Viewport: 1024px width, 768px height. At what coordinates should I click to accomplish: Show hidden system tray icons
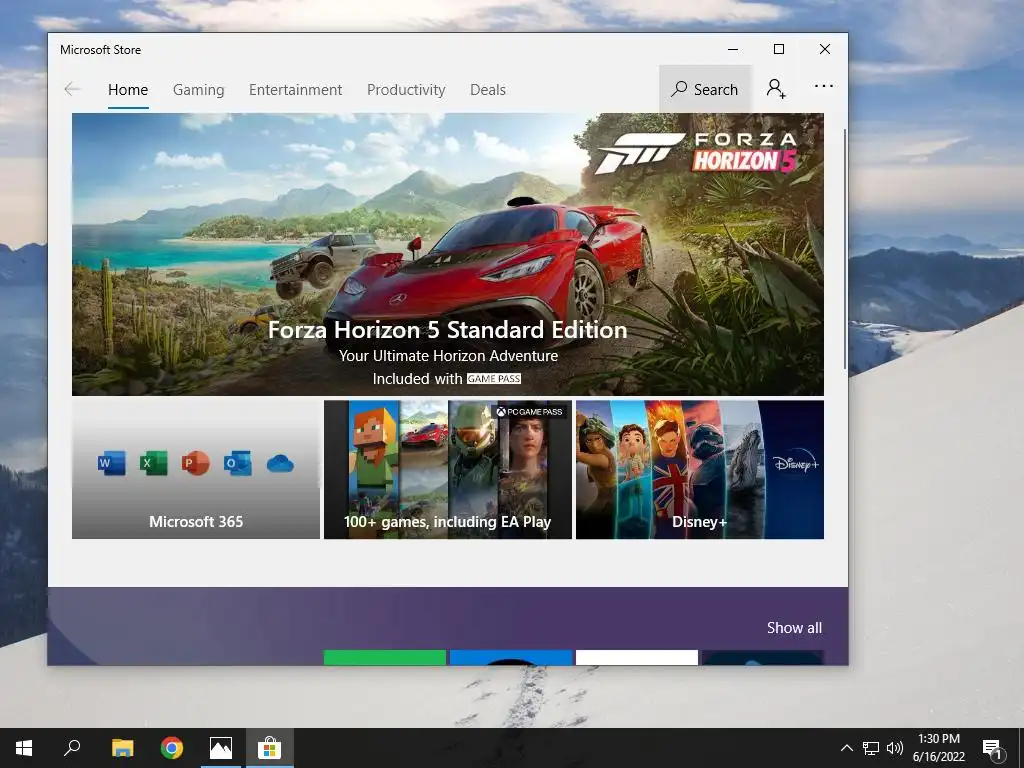[846, 748]
